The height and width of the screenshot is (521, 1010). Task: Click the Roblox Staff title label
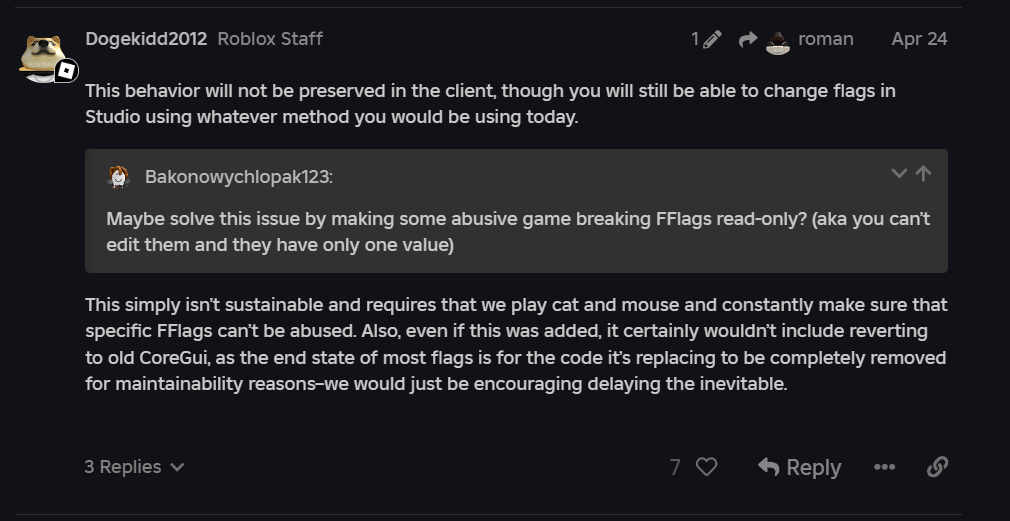(x=270, y=39)
